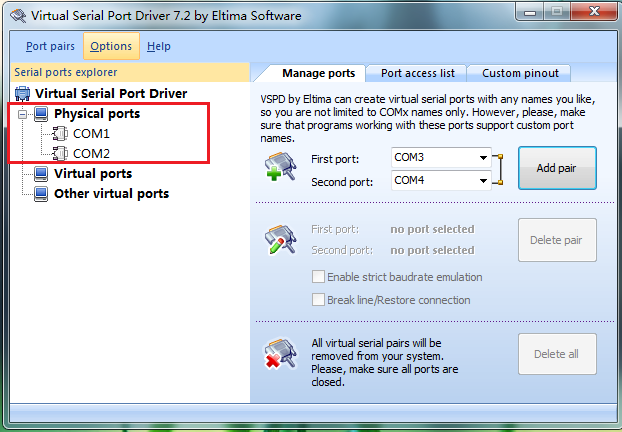This screenshot has height=432, width=622.
Task: Click the Virtual Serial Port Driver root icon
Action: click(23, 94)
